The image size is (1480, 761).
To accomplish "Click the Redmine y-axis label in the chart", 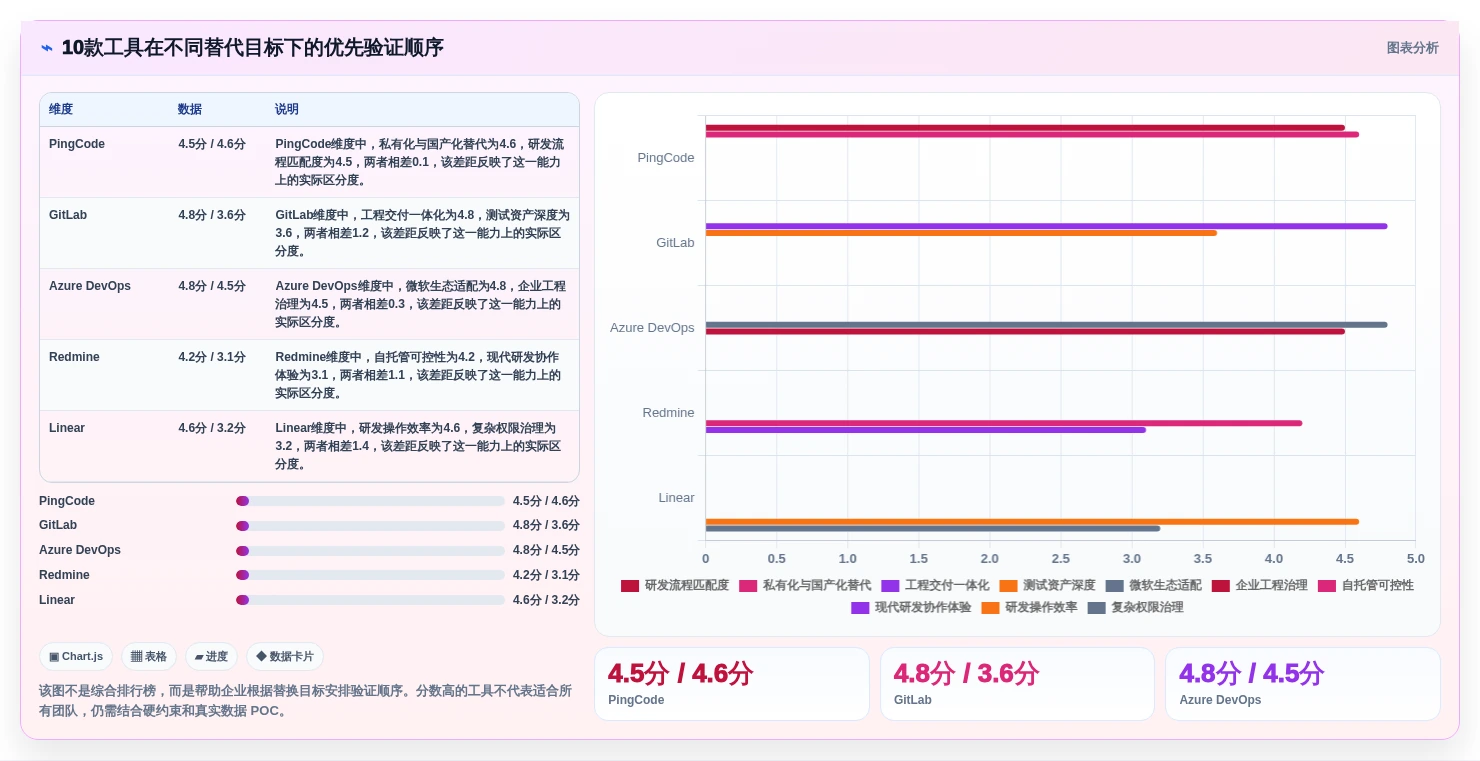I will pos(668,413).
